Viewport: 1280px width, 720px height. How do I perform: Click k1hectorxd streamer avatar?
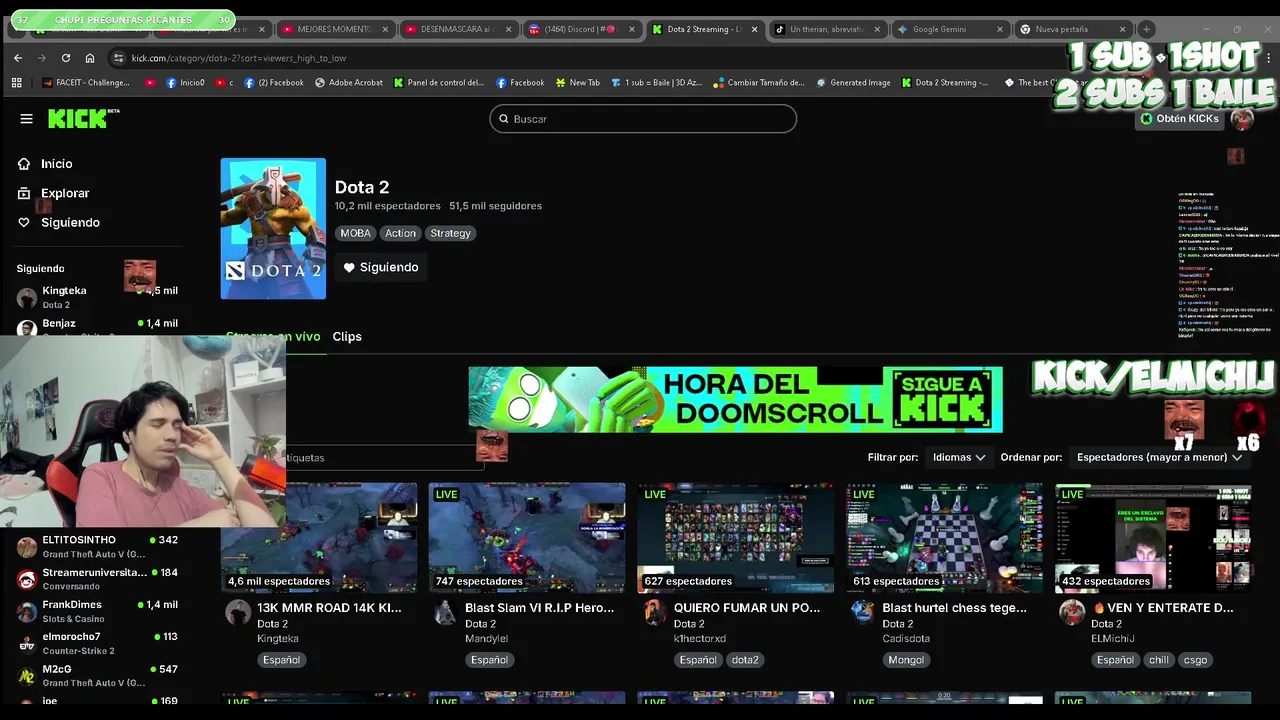[x=654, y=612]
